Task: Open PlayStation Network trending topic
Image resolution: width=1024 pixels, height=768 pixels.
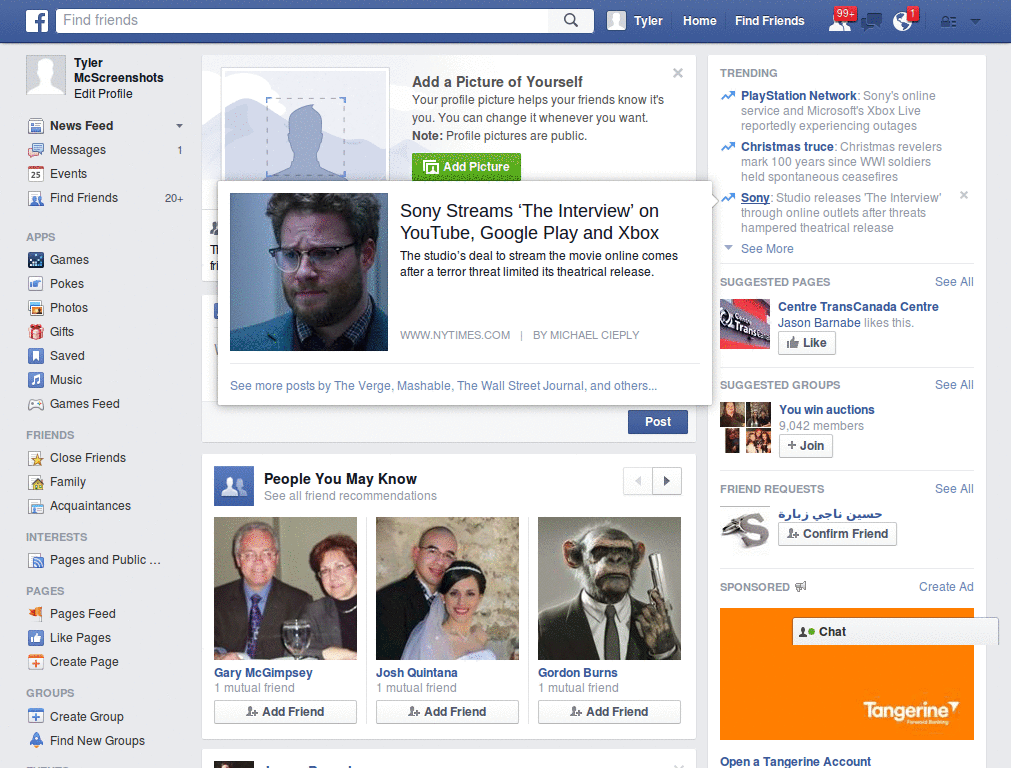Action: click(798, 96)
